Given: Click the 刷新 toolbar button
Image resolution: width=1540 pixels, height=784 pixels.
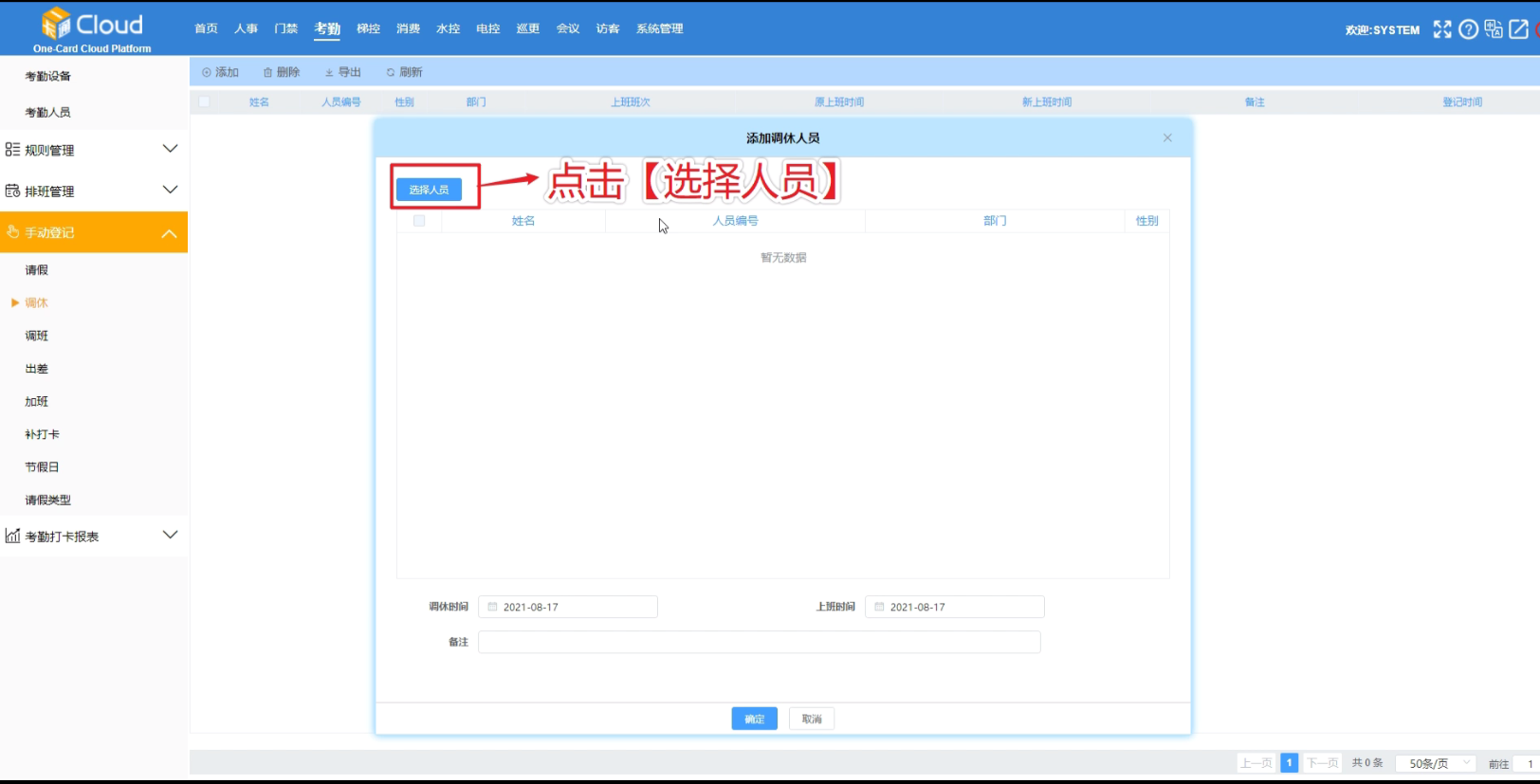Looking at the screenshot, I should 404,72.
